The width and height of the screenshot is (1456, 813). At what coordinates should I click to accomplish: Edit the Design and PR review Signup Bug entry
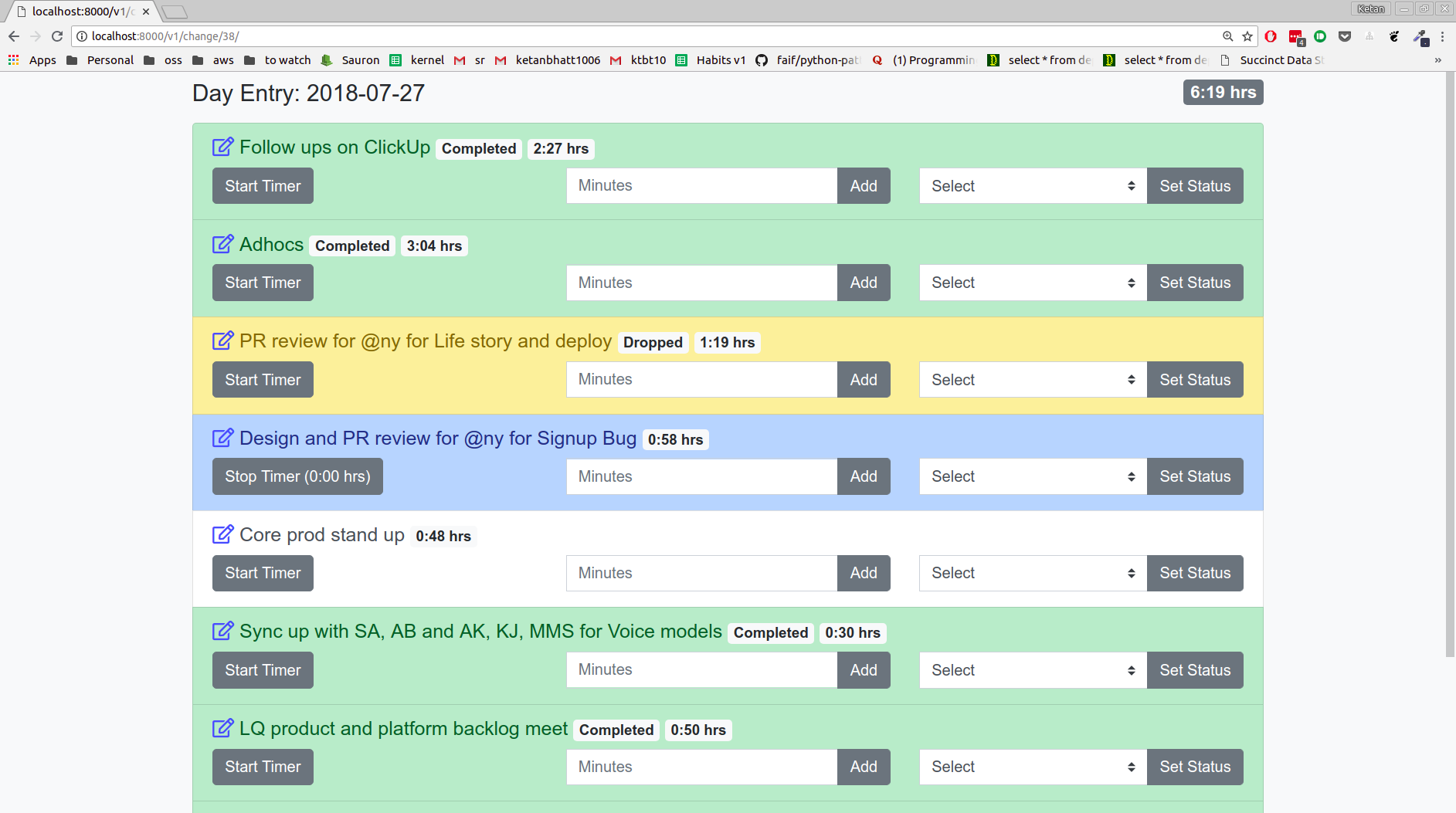pos(222,438)
